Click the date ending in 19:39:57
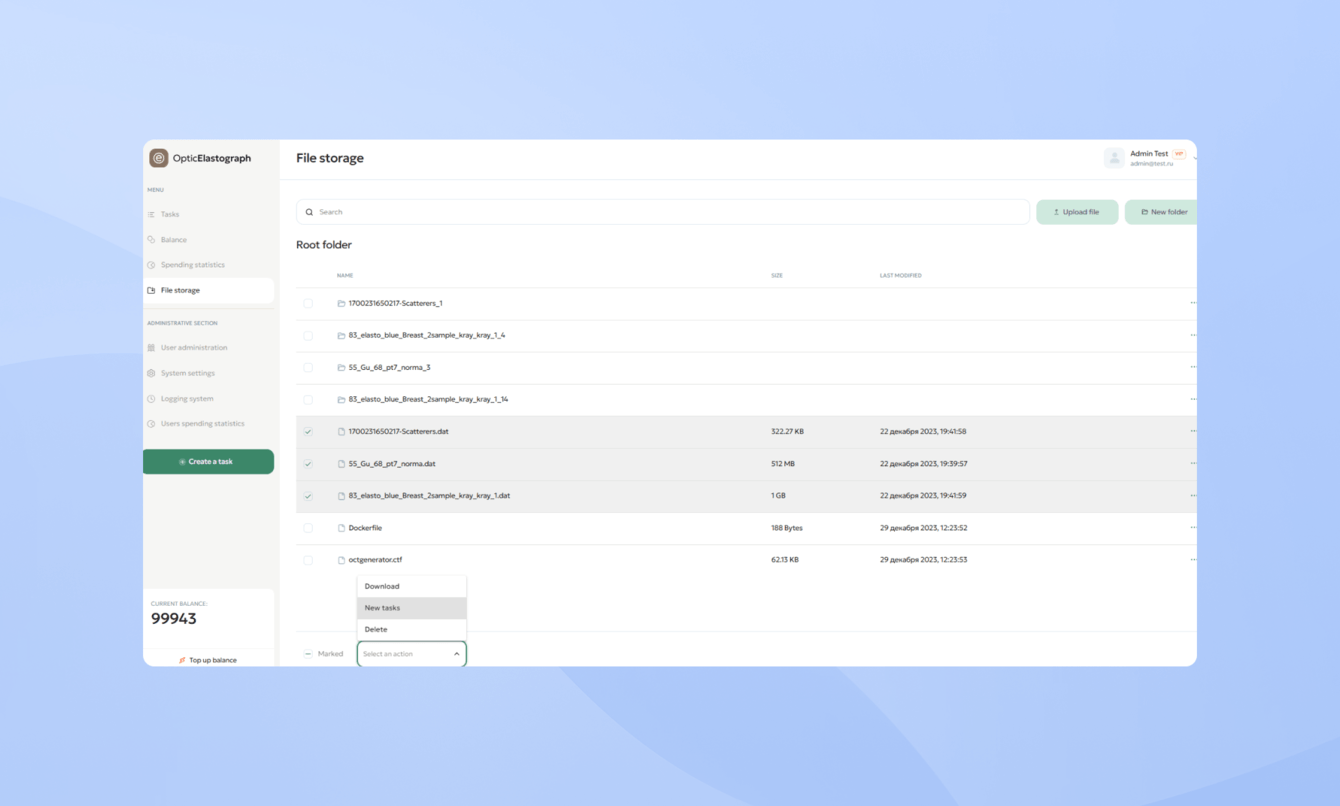The height and width of the screenshot is (806, 1340). pyautogui.click(x=923, y=464)
